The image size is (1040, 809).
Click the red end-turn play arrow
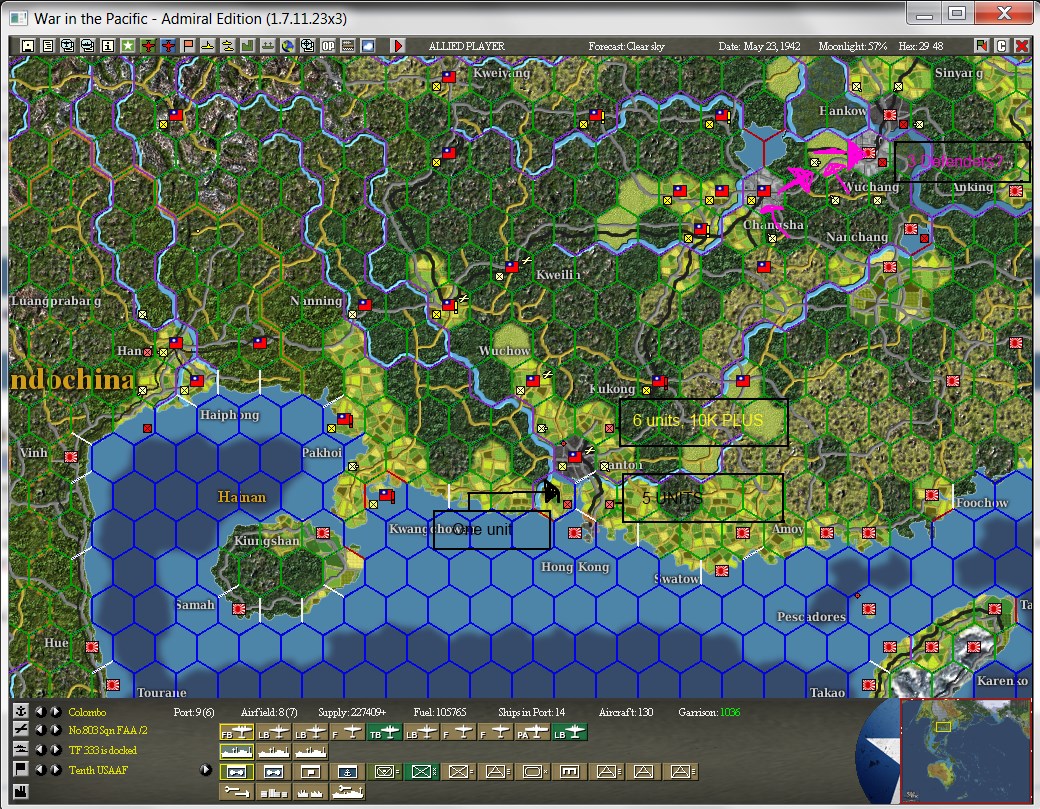click(x=398, y=46)
